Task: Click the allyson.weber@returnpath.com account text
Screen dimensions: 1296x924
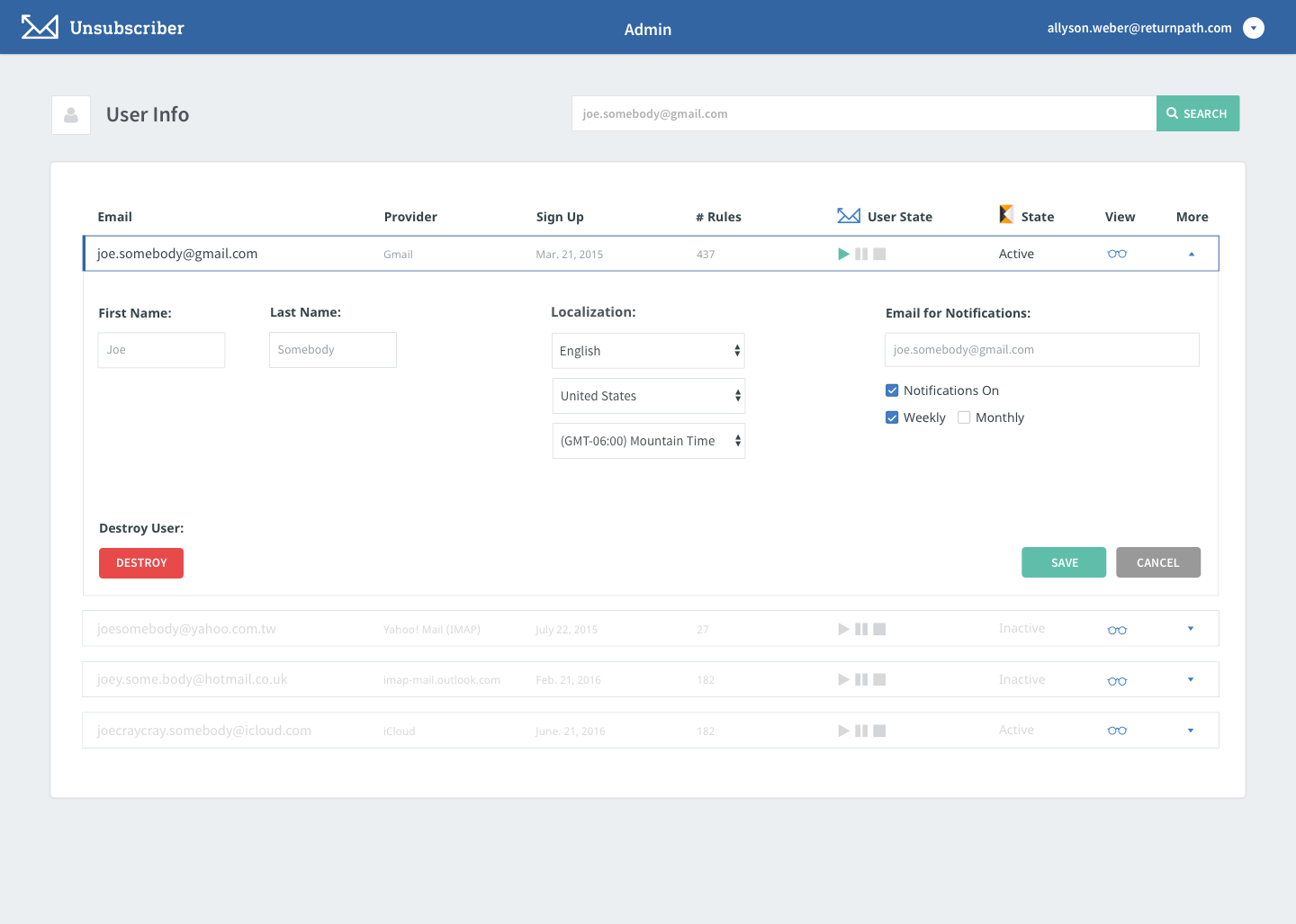Action: [1139, 28]
